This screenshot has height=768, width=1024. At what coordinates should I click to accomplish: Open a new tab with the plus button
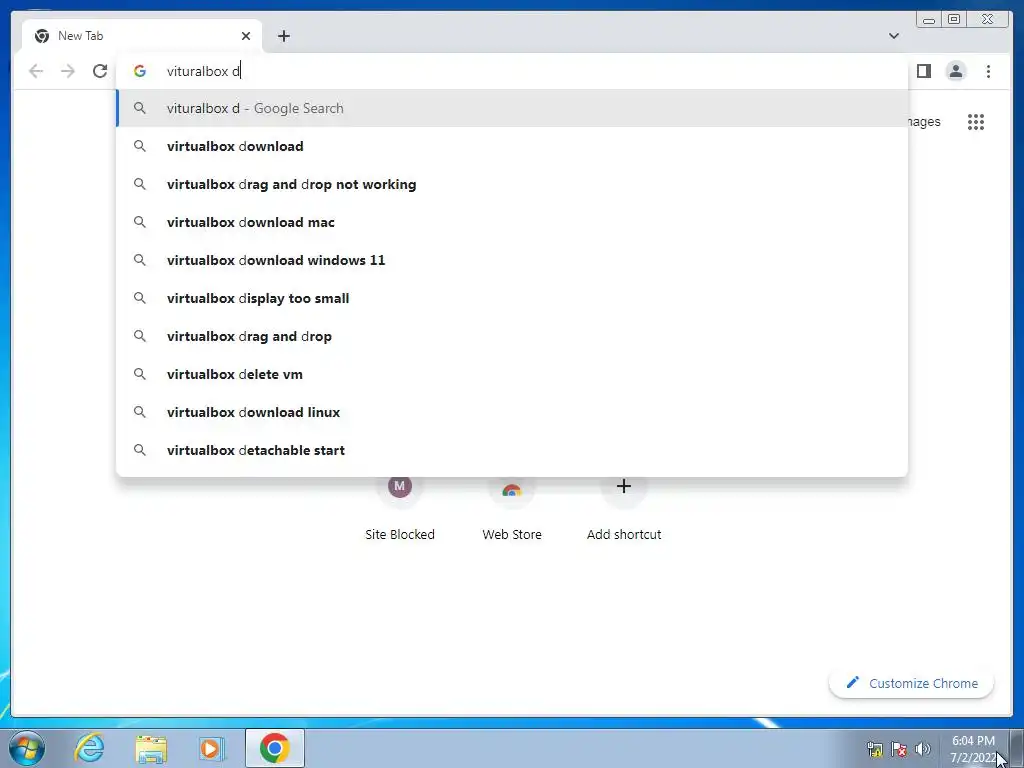(x=283, y=36)
